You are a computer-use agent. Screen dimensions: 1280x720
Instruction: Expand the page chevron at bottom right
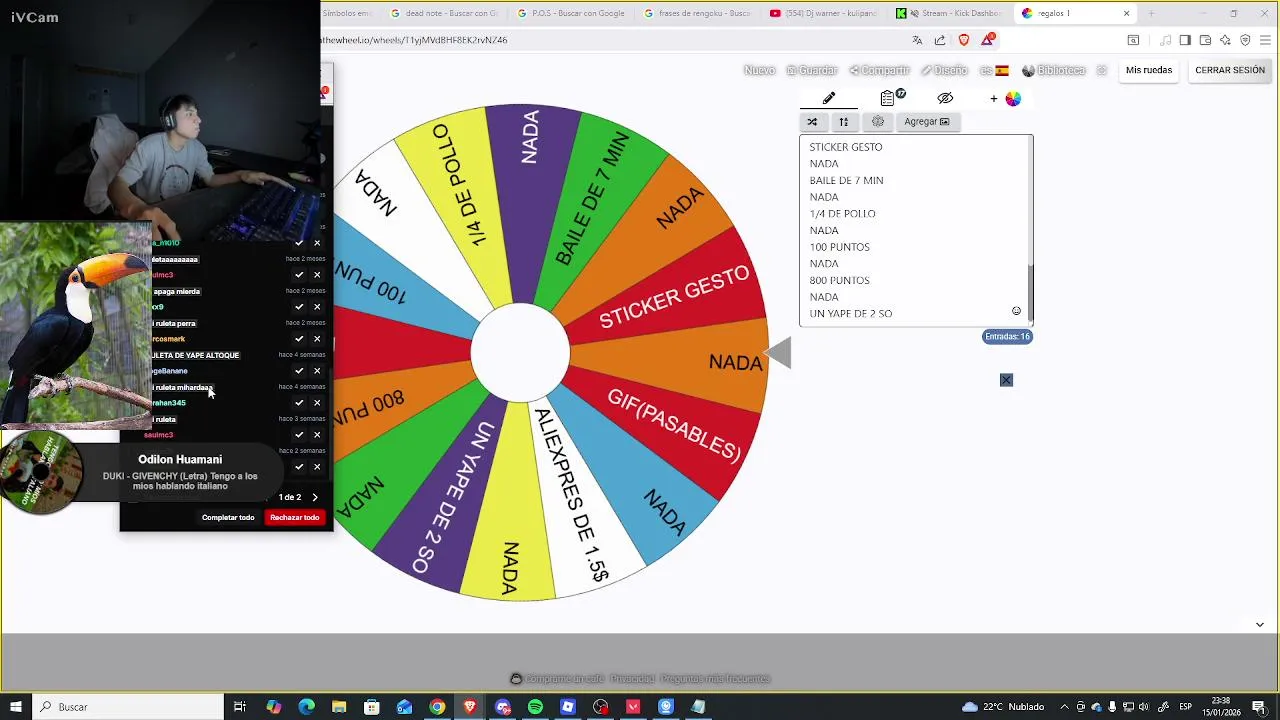click(1260, 624)
